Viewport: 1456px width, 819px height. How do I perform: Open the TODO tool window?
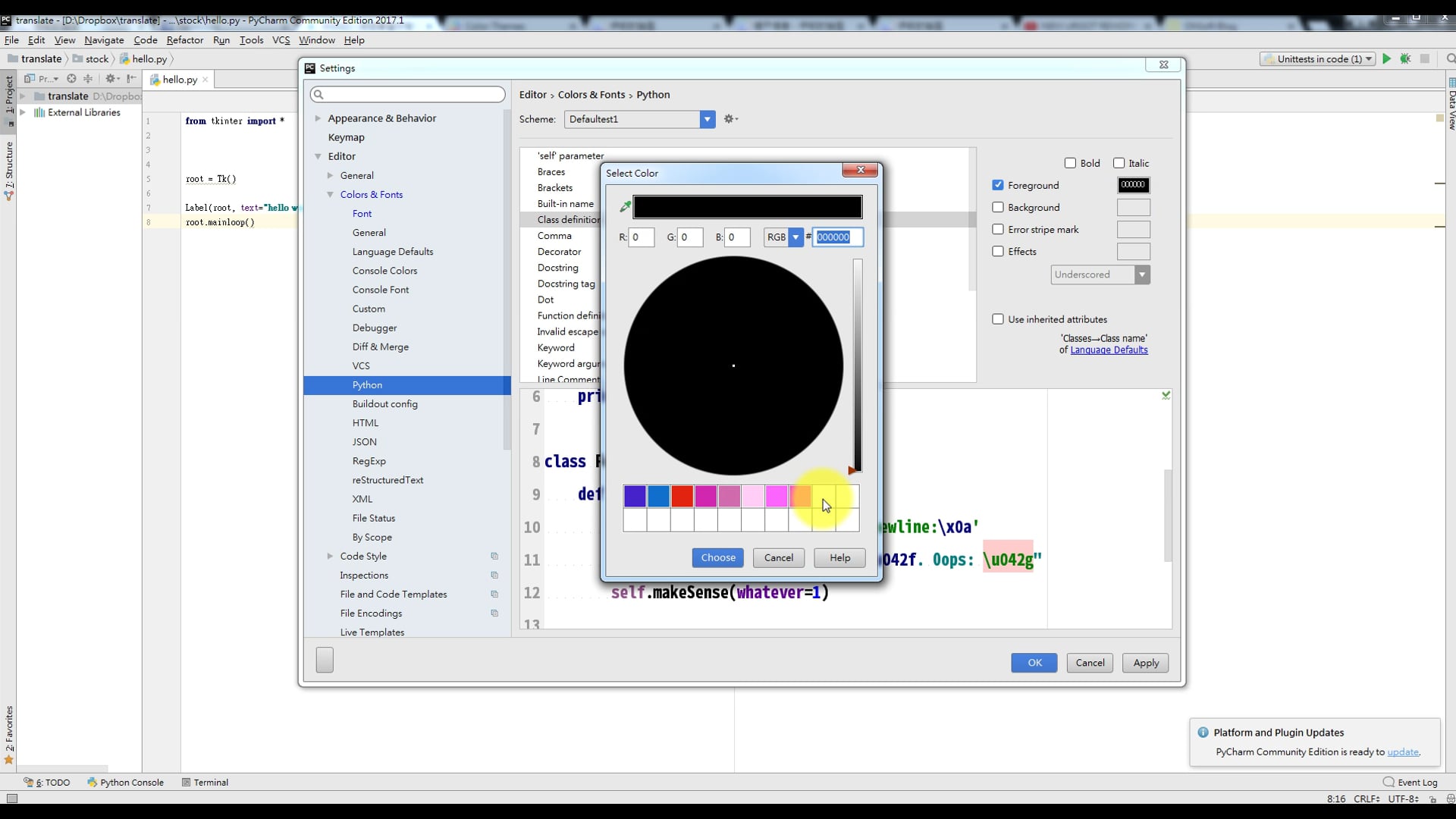point(47,783)
